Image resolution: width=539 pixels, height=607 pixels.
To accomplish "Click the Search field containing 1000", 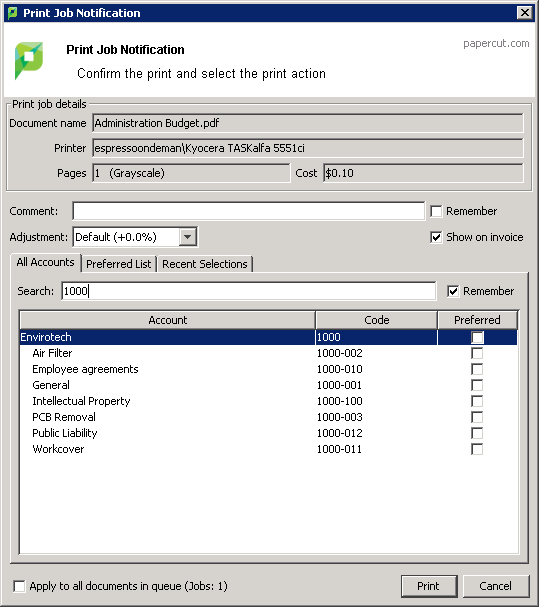I will pos(249,291).
